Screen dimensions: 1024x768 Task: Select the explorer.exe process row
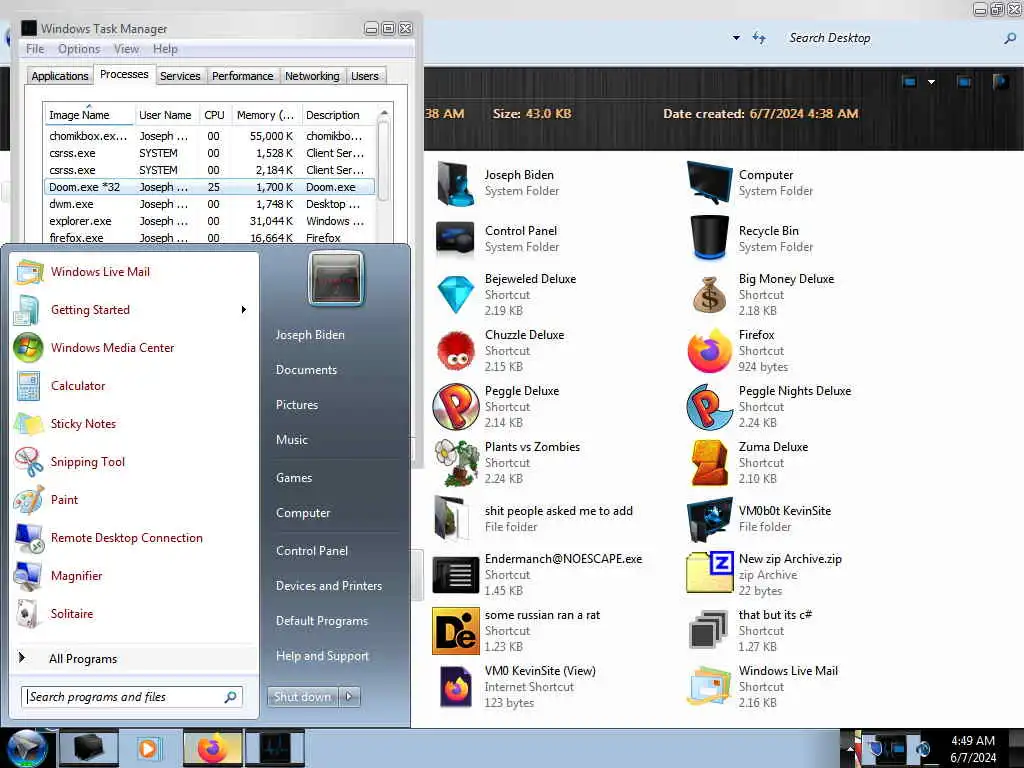point(209,221)
